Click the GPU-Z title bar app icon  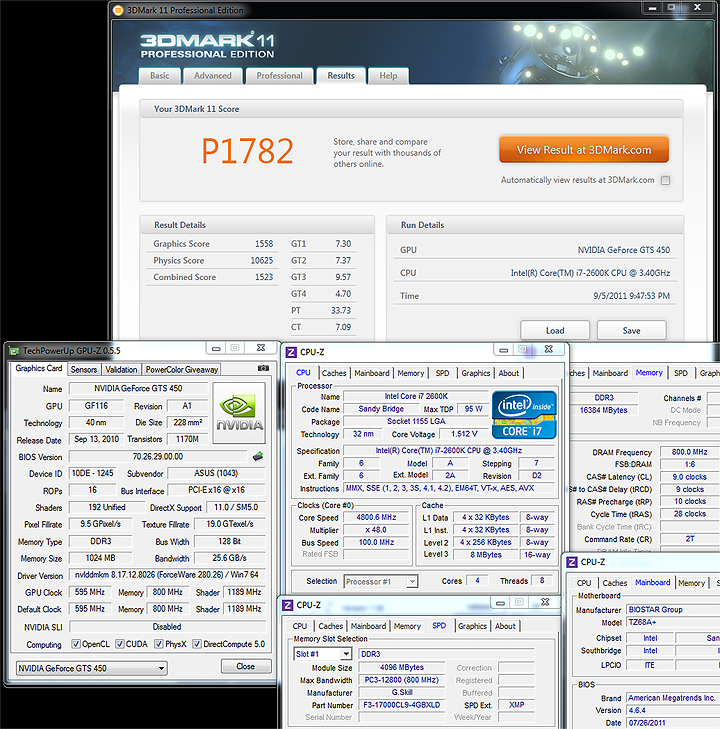coord(14,351)
